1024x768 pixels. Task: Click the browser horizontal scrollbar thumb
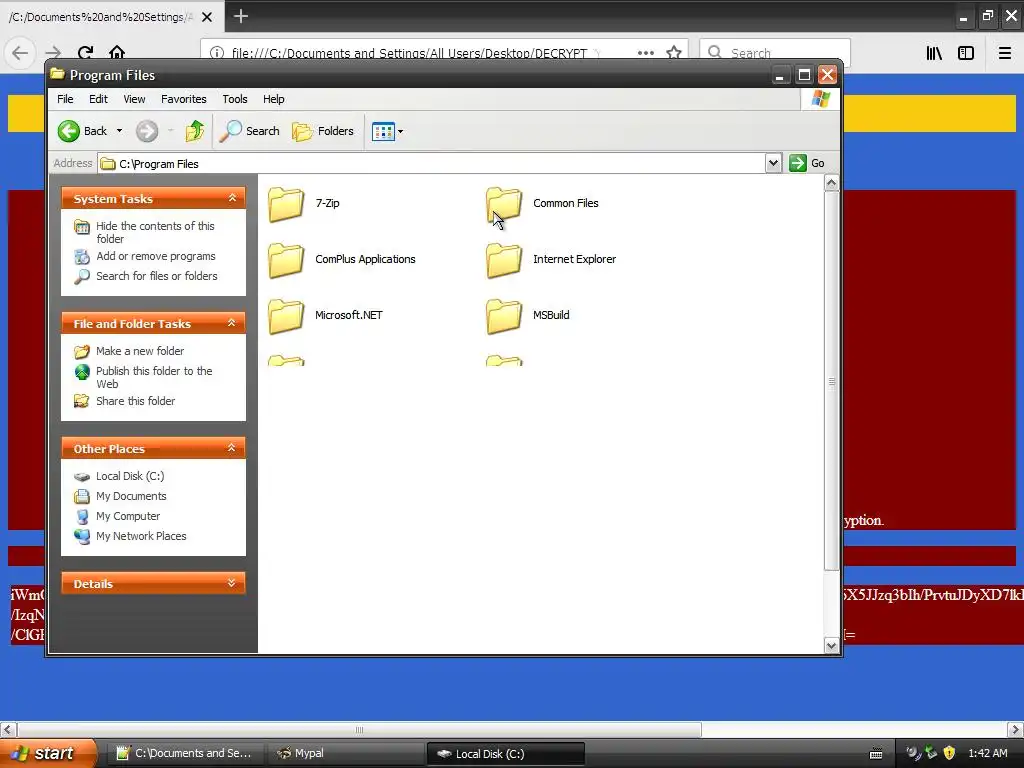pos(359,729)
